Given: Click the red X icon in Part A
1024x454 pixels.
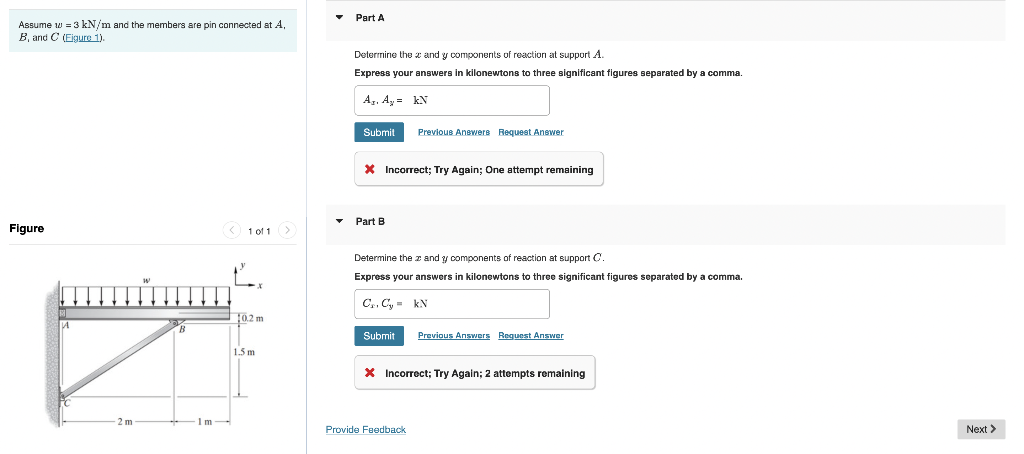Looking at the screenshot, I should point(370,170).
